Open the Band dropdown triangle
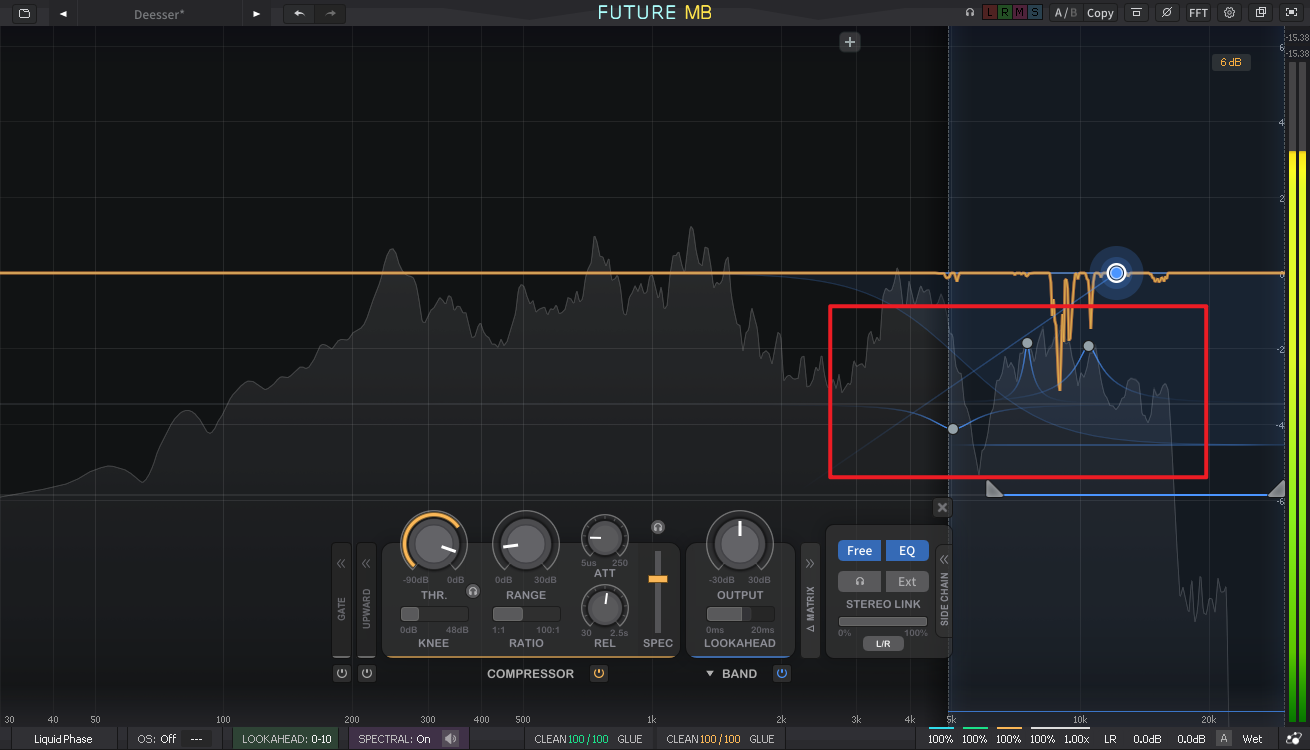 click(710, 673)
